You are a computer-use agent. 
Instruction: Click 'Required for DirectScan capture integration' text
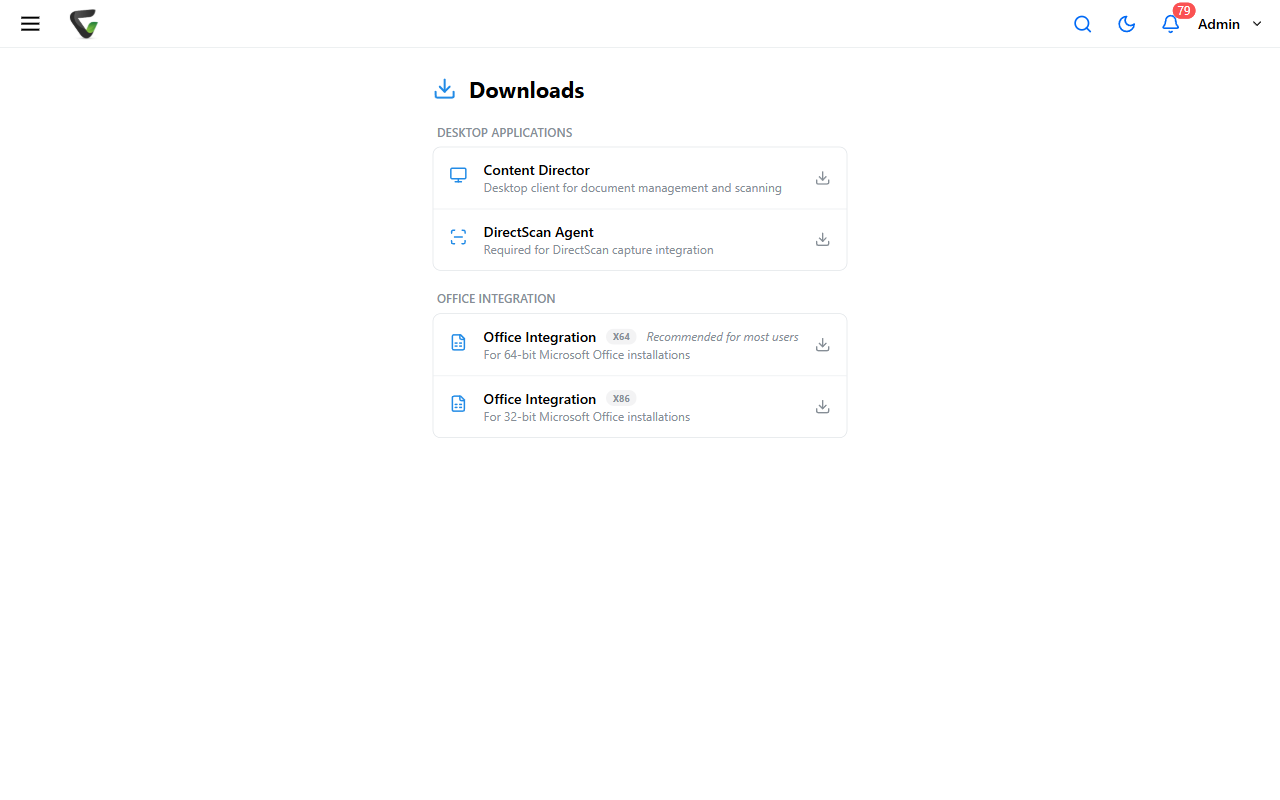599,250
